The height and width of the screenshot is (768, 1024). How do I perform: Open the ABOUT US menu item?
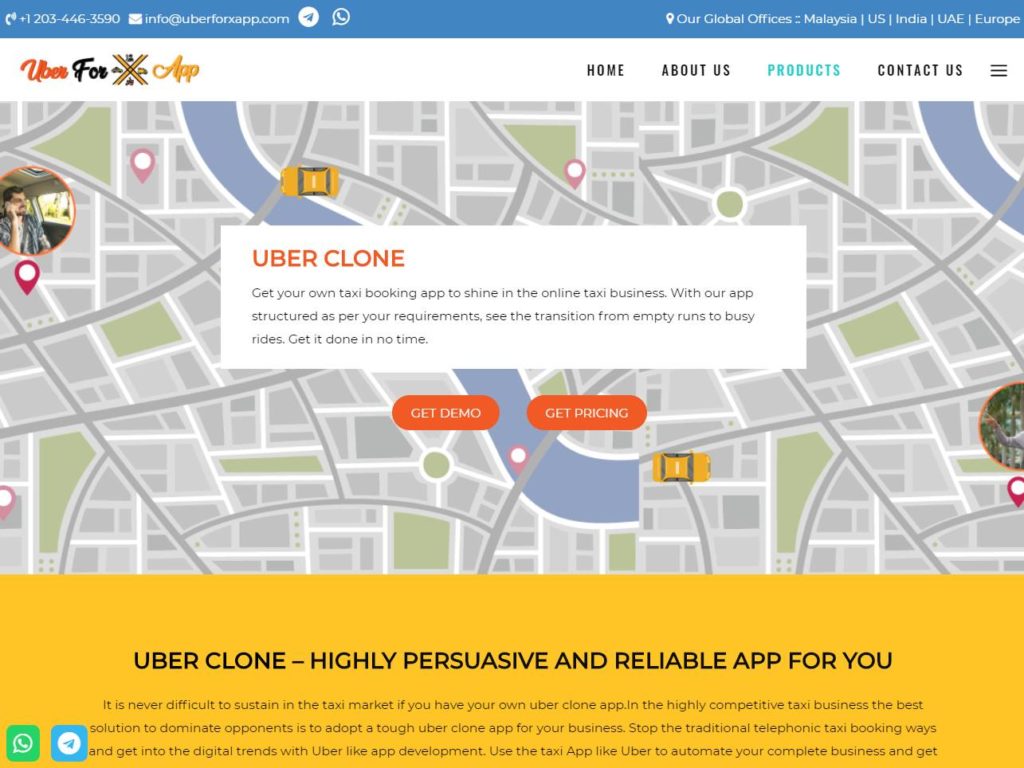pos(696,71)
